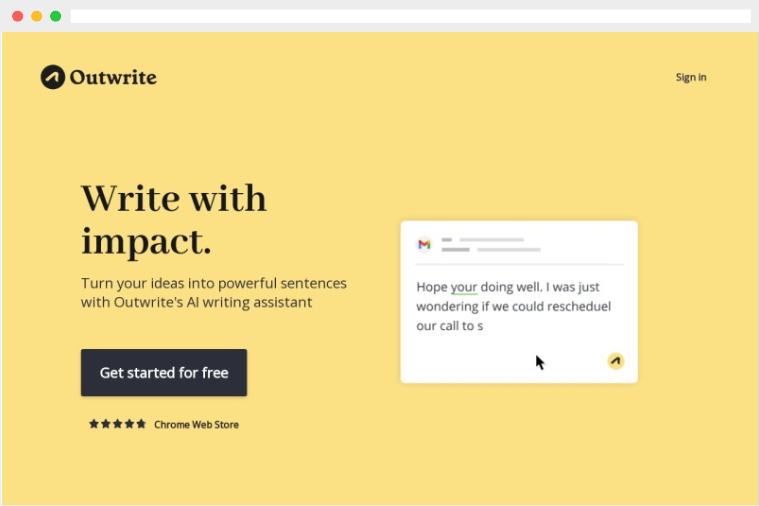759x506 pixels.
Task: Click Get started for free button
Action: point(164,372)
